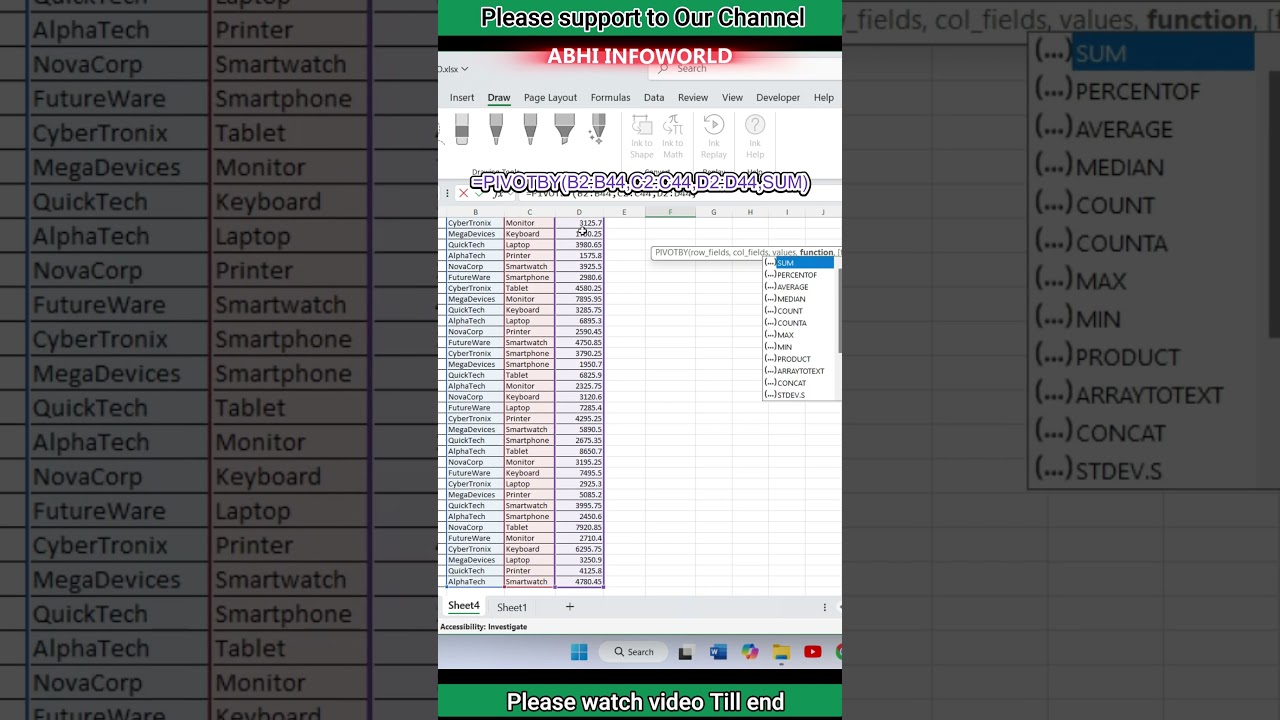Click the cell containing 7895.95

click(x=580, y=299)
